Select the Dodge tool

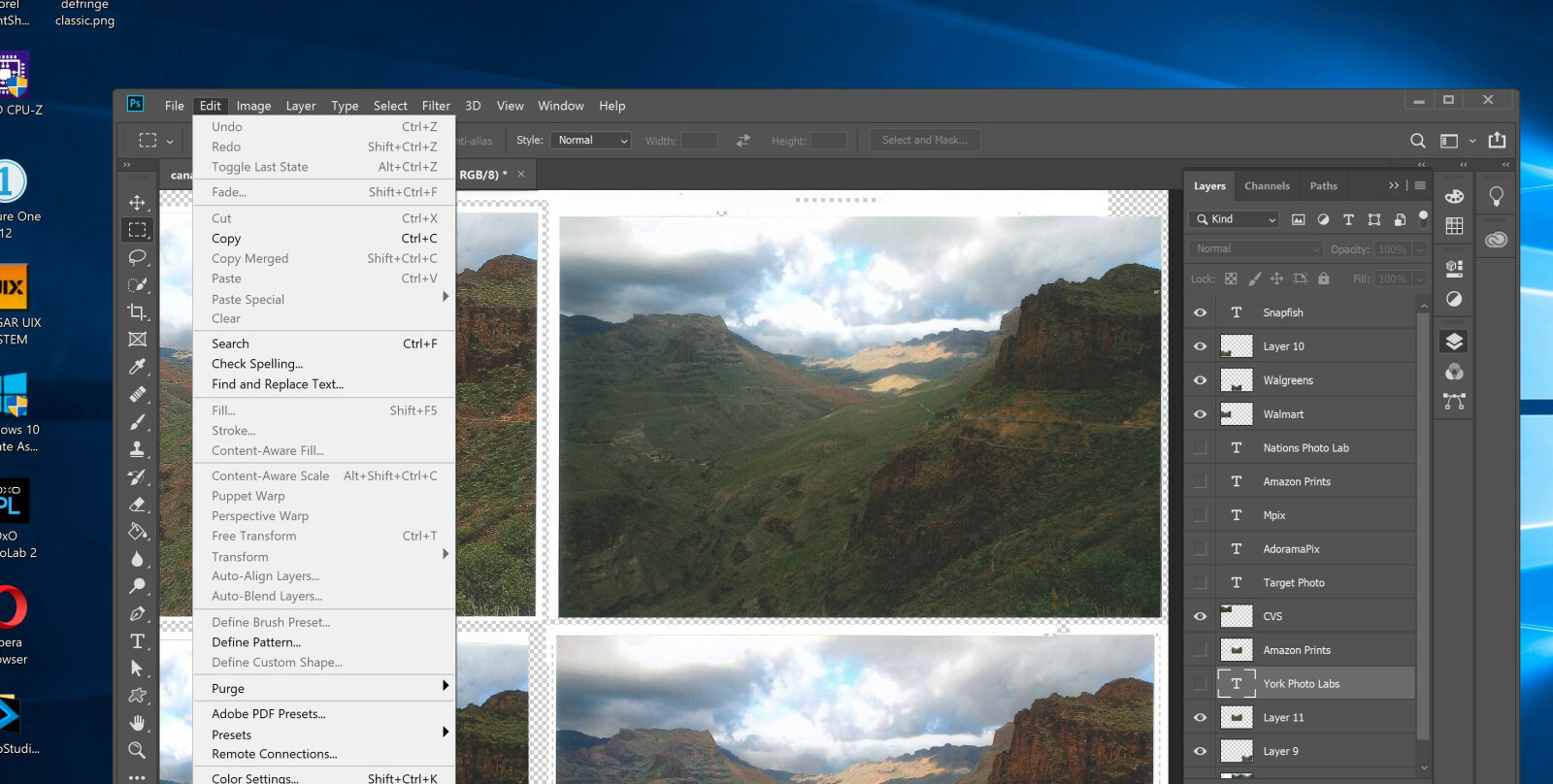point(137,586)
